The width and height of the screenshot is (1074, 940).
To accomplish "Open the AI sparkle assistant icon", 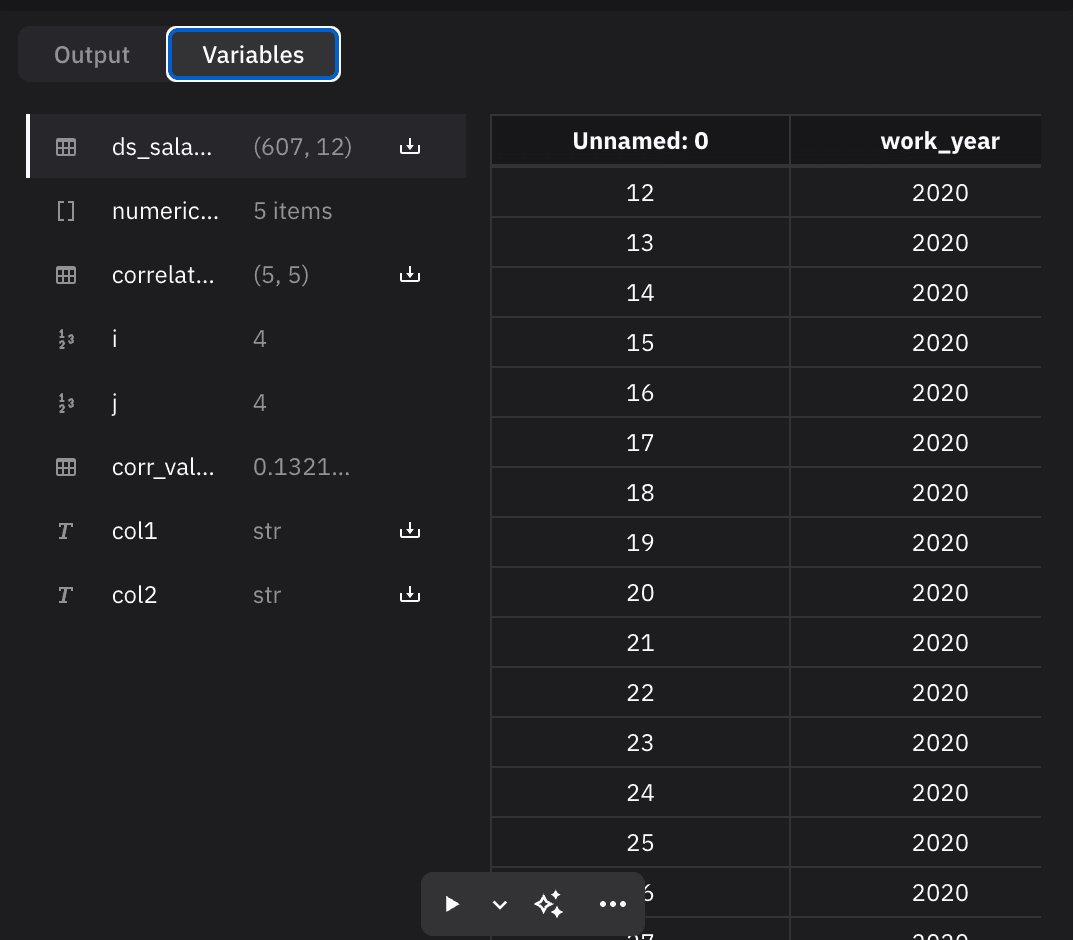I will [549, 904].
